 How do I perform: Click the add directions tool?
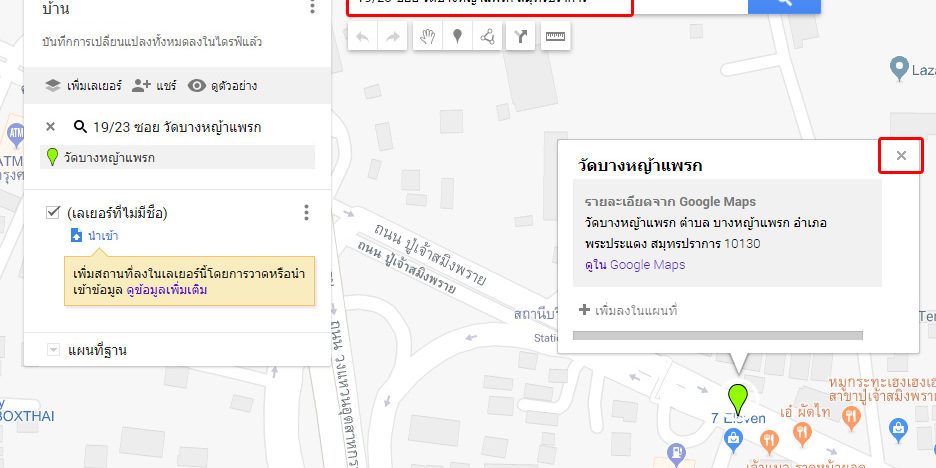(x=521, y=38)
